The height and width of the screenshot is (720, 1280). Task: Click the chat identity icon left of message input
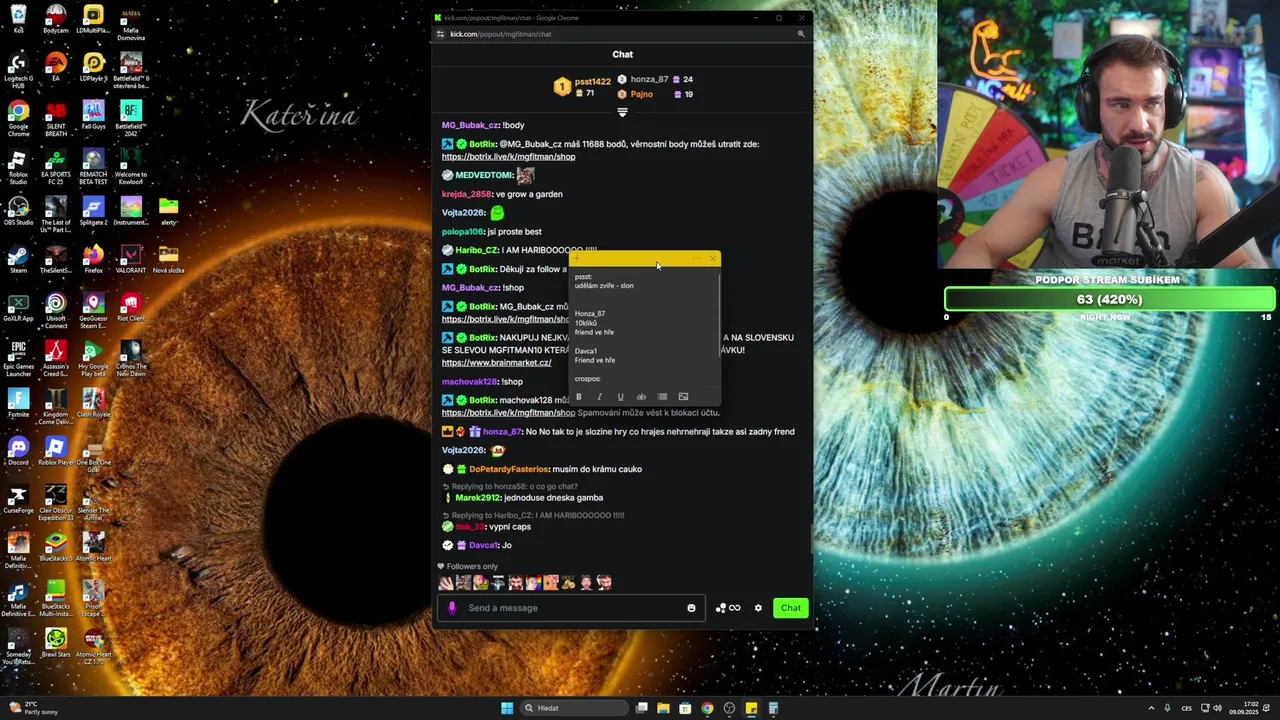(x=452, y=608)
